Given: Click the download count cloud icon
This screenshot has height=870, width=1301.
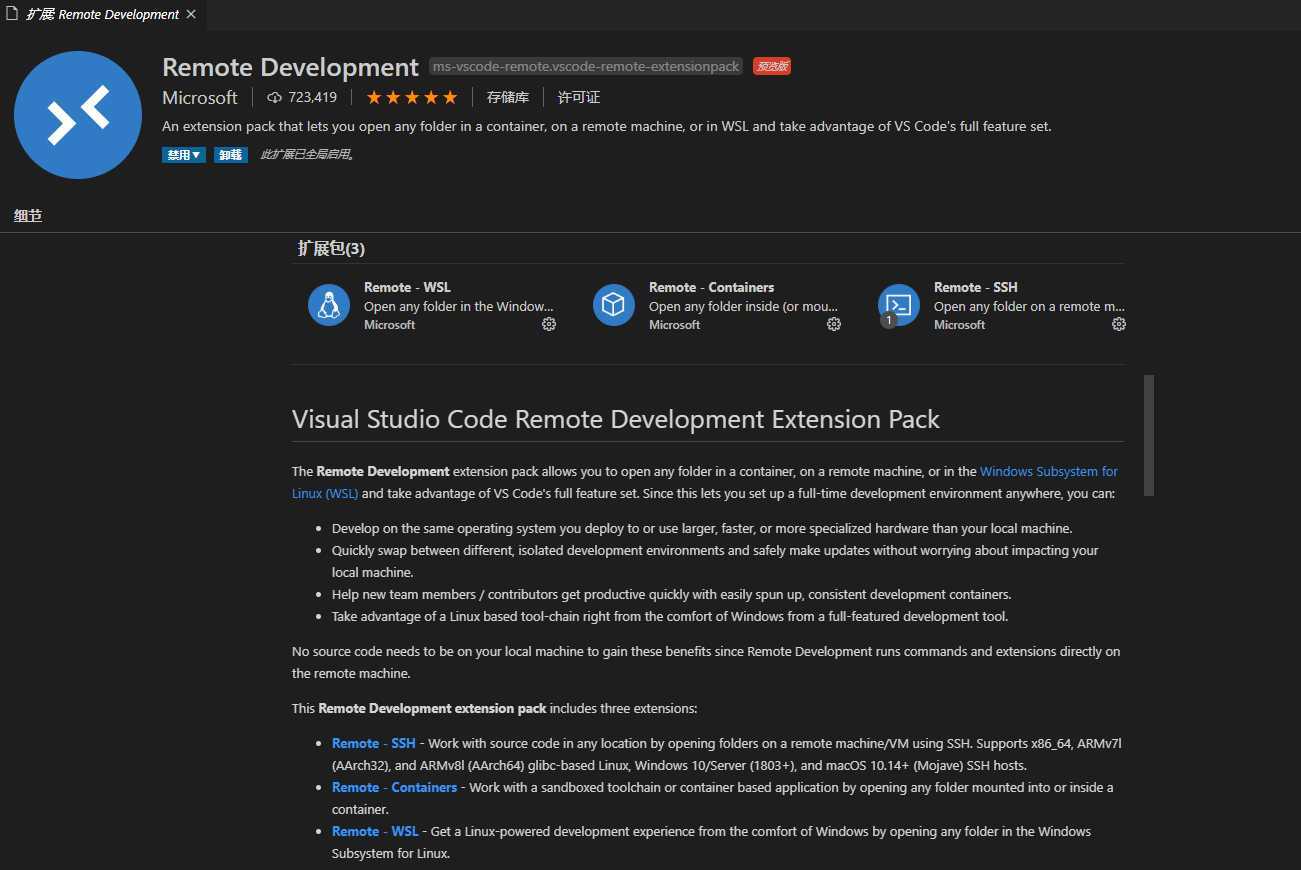Looking at the screenshot, I should 275,97.
